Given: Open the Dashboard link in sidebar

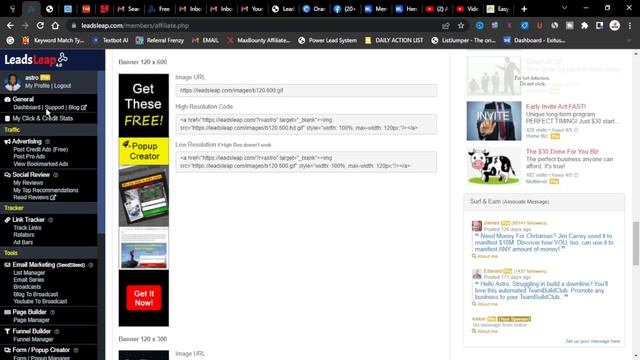Looking at the screenshot, I should (27, 107).
